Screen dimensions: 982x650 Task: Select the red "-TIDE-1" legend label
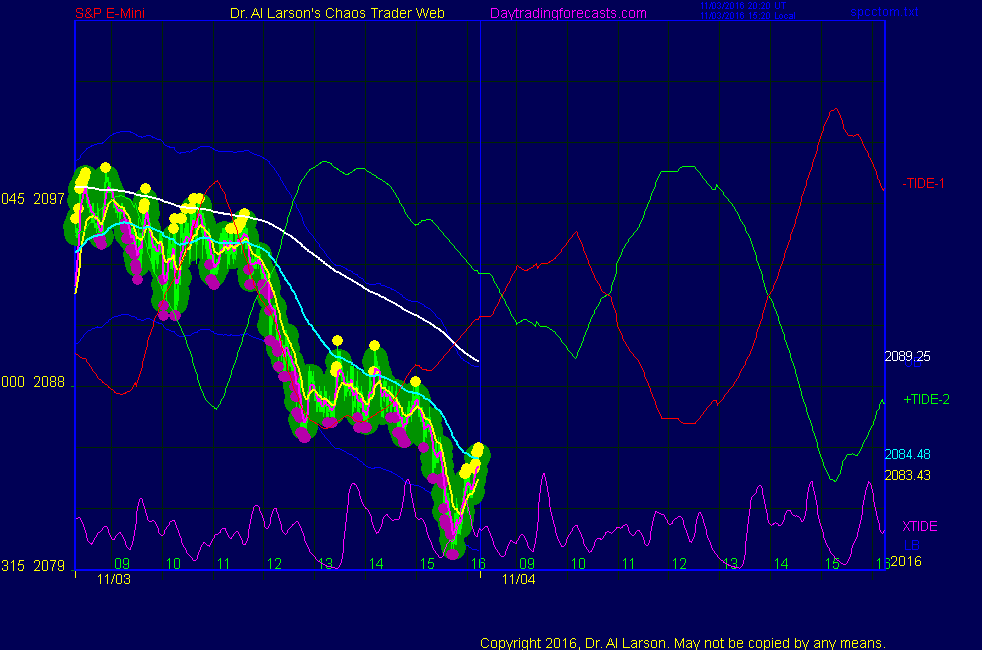click(x=923, y=183)
